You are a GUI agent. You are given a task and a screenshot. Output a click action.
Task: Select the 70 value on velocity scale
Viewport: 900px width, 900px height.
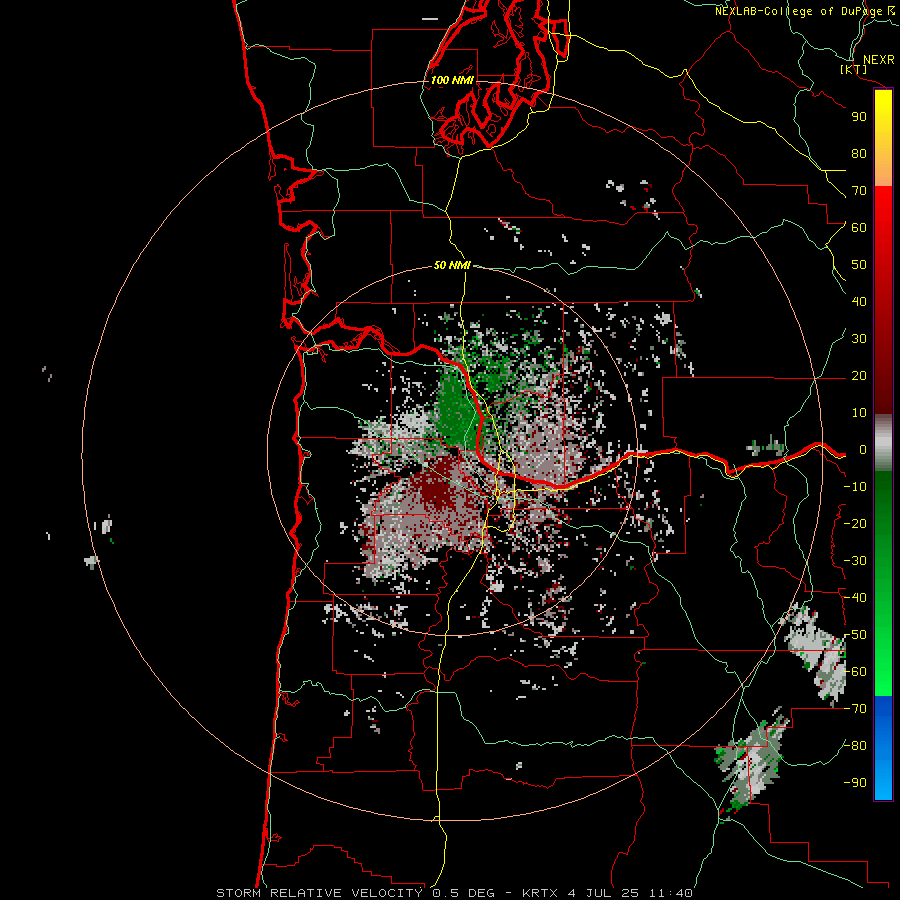[859, 191]
